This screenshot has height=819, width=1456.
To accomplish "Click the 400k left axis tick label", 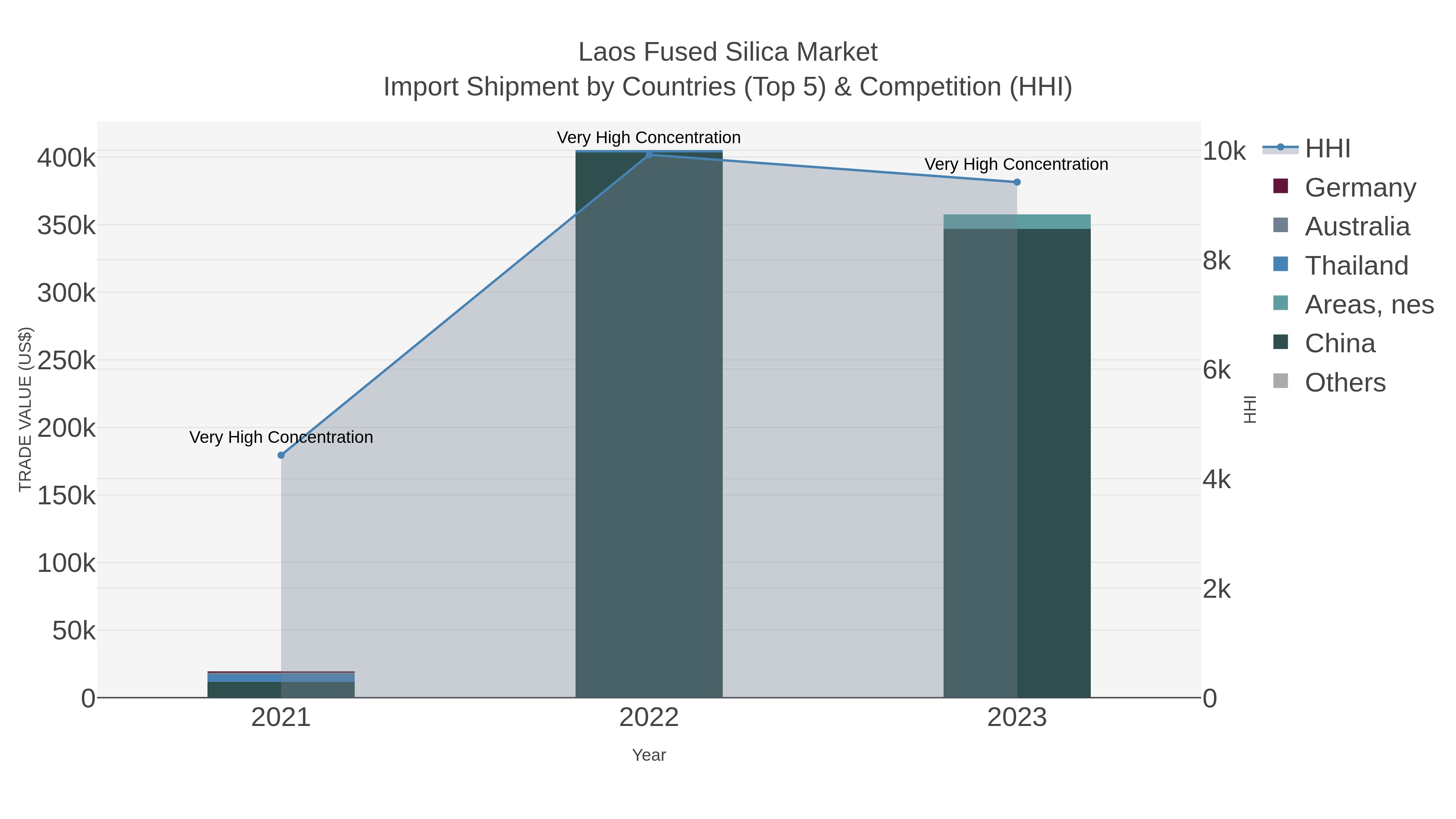I will [66, 158].
